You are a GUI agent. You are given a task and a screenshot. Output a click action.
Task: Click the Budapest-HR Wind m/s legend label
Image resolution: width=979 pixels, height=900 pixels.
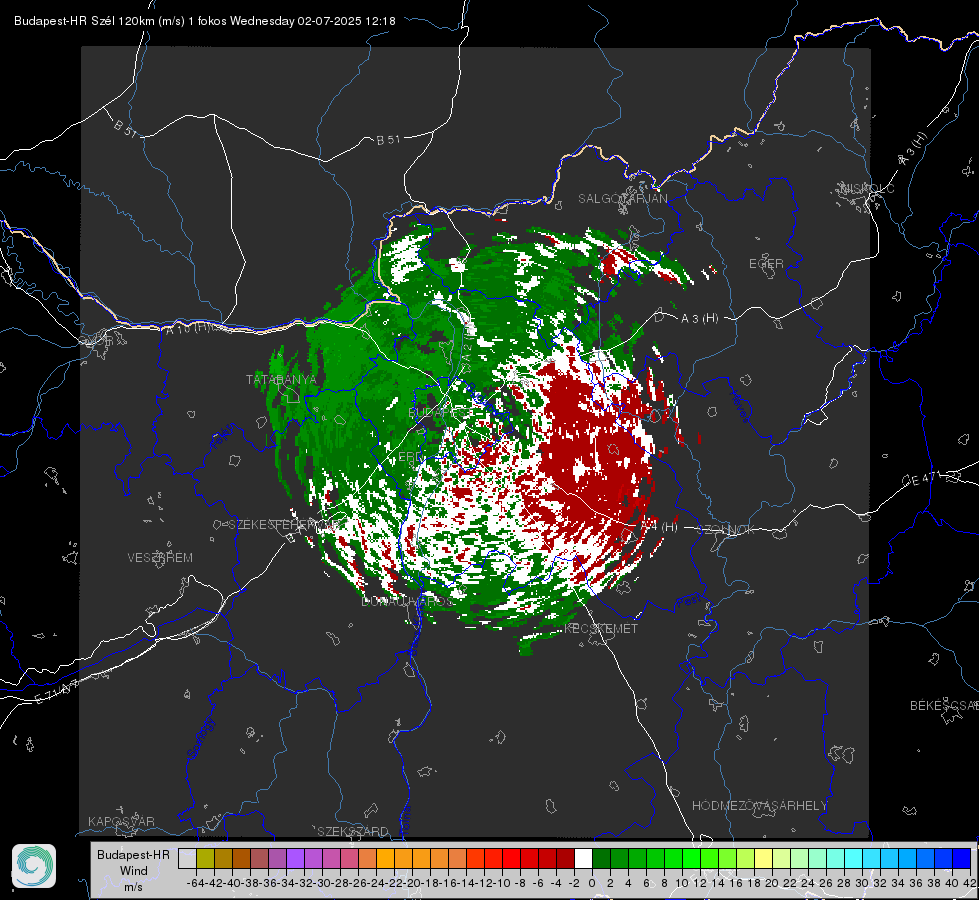(134, 871)
